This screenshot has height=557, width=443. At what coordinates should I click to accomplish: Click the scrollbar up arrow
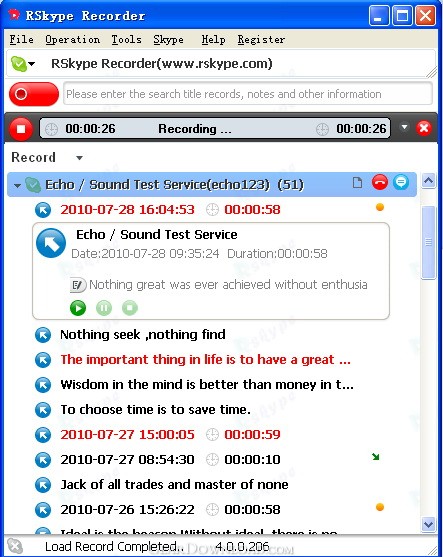coord(428,181)
